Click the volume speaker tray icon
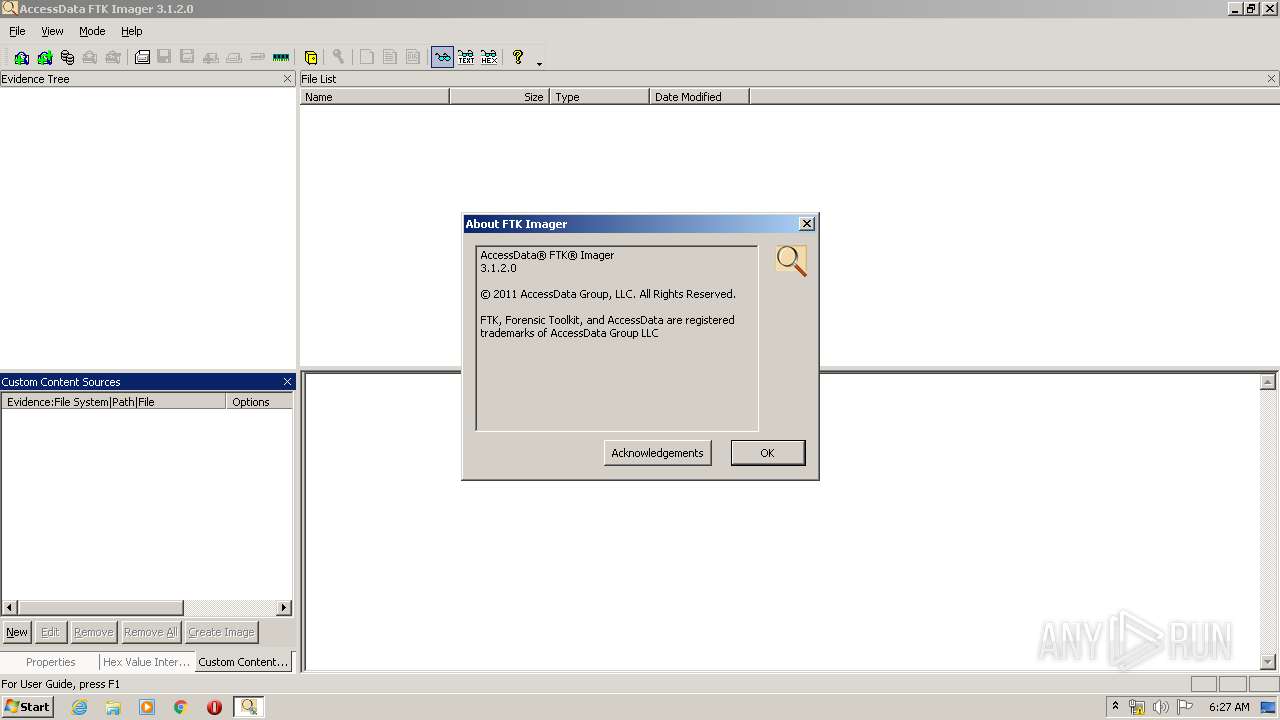The image size is (1280, 720). [x=1161, y=707]
